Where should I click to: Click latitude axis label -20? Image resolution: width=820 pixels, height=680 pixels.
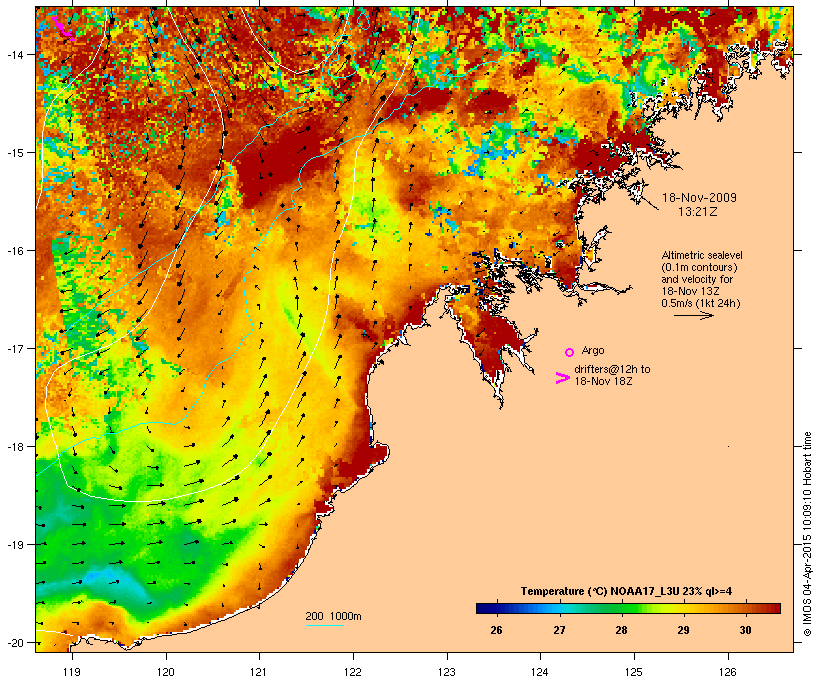point(14,643)
